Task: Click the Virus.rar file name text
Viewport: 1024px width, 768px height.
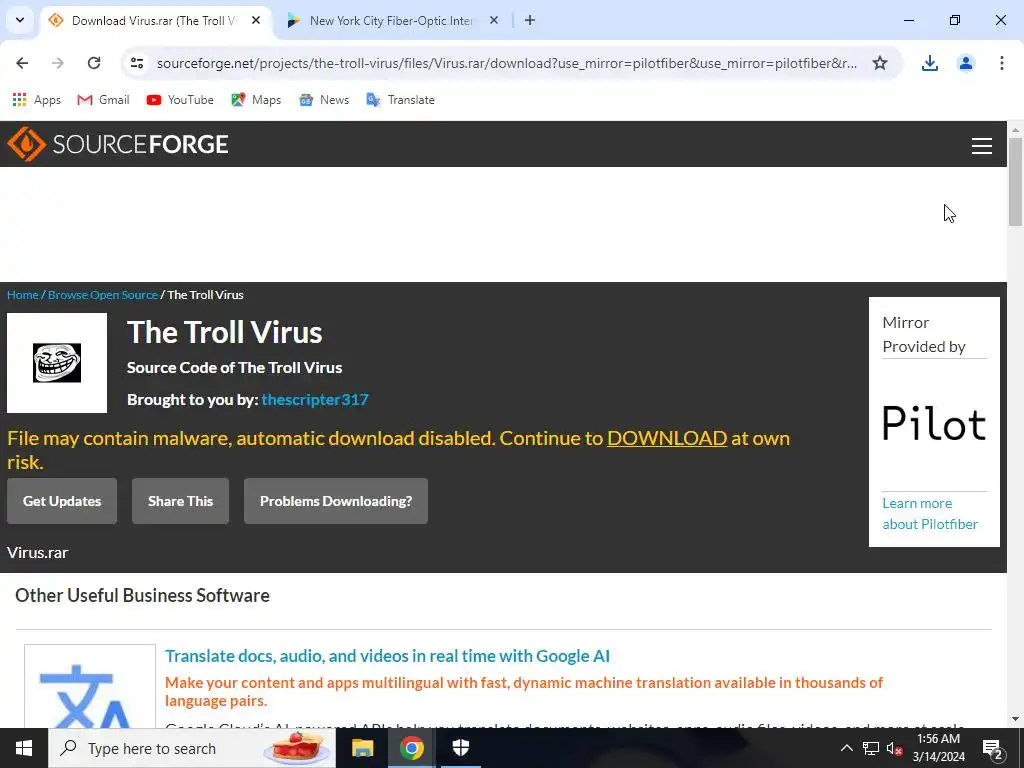Action: tap(37, 552)
